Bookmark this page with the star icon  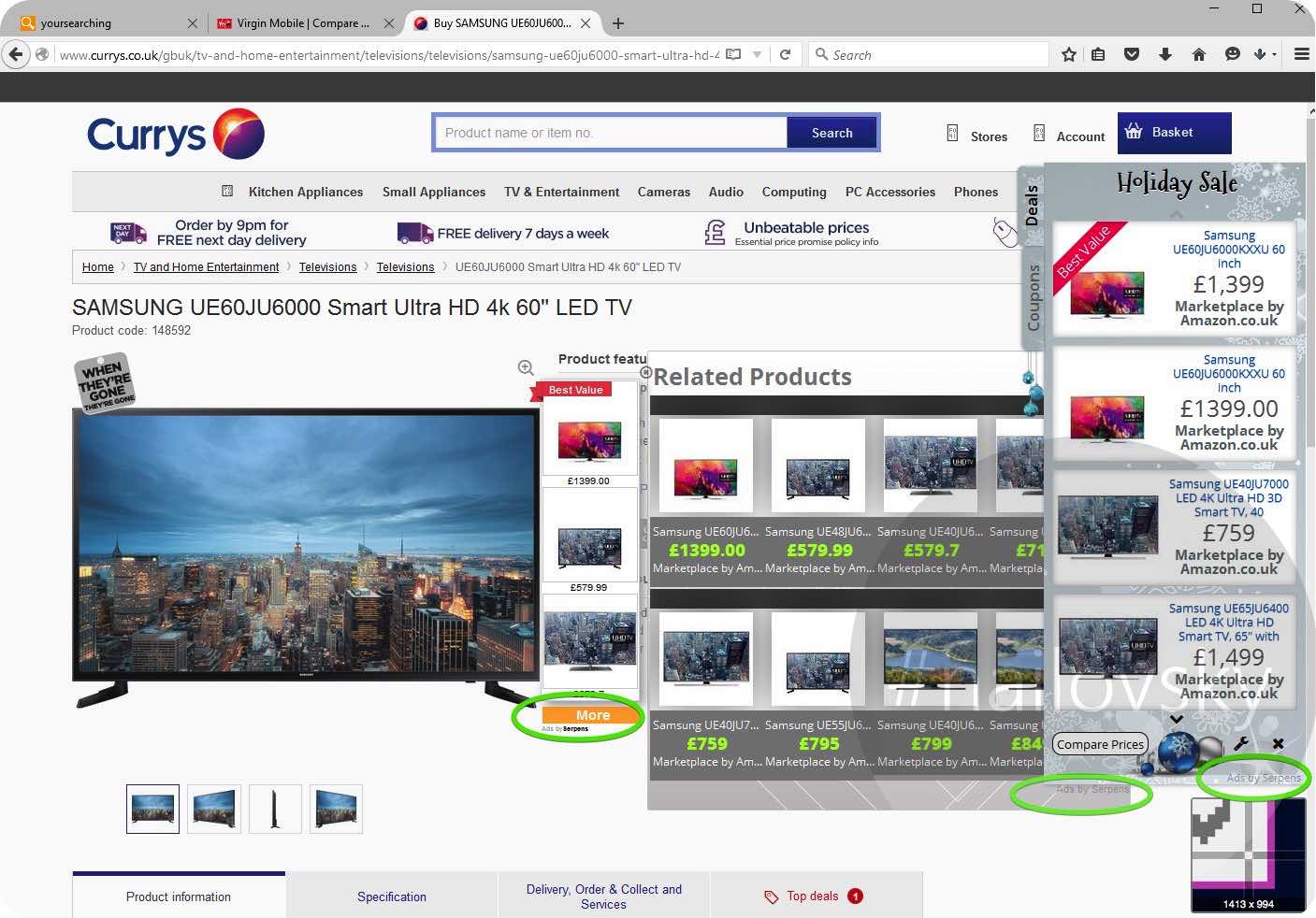click(x=1069, y=55)
